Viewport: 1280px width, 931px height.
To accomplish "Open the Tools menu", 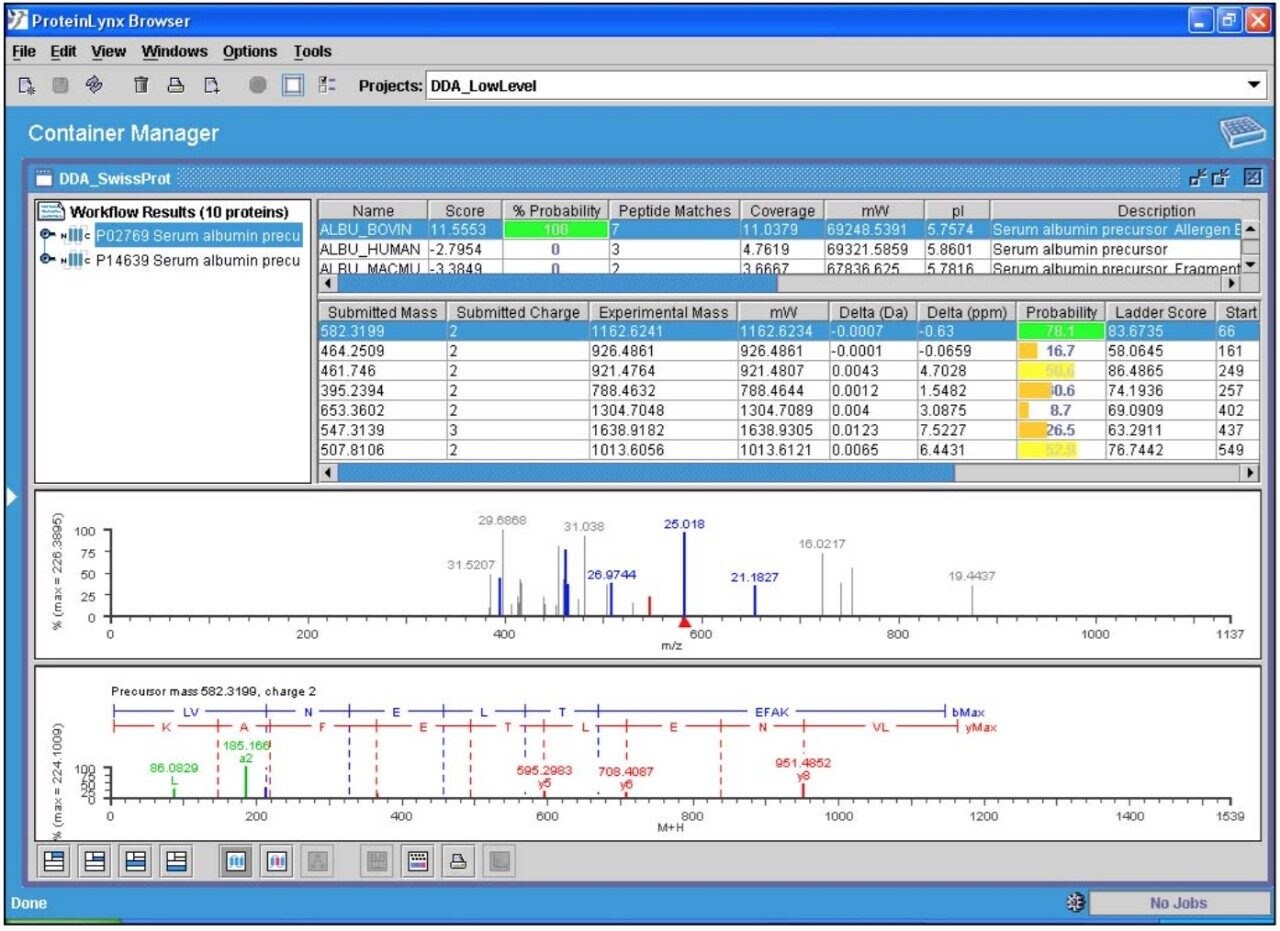I will [312, 51].
